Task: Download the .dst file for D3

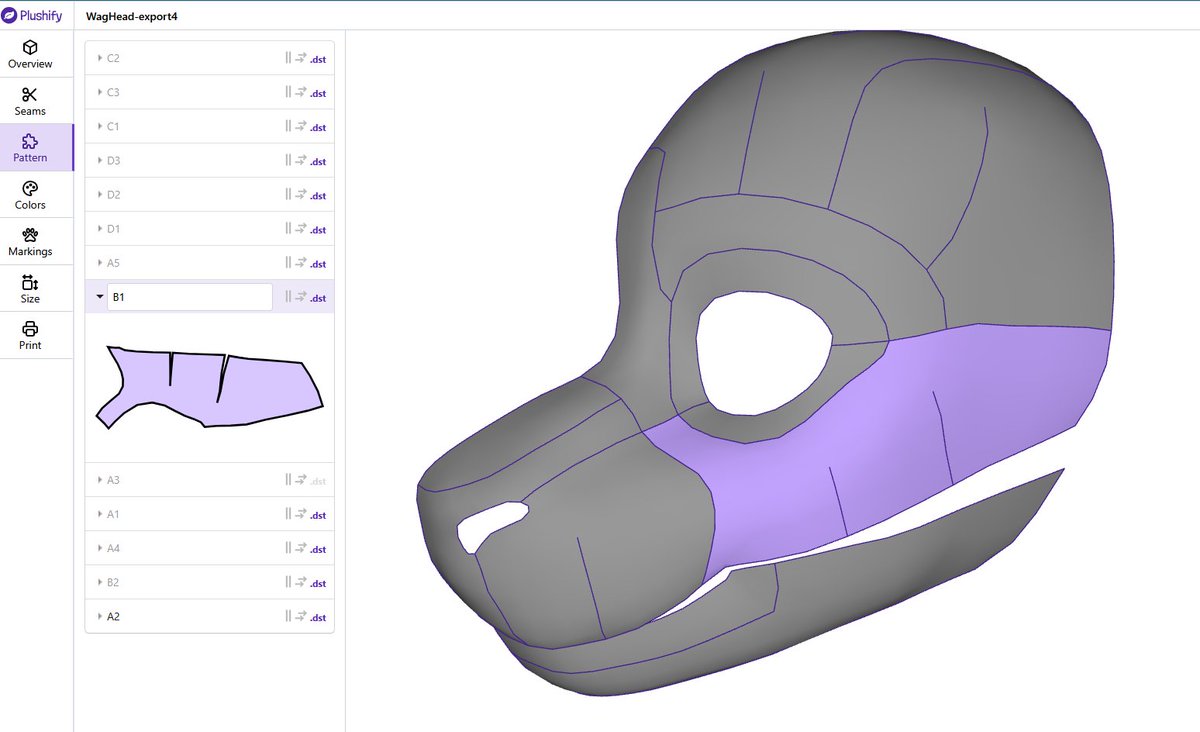Action: [x=318, y=161]
